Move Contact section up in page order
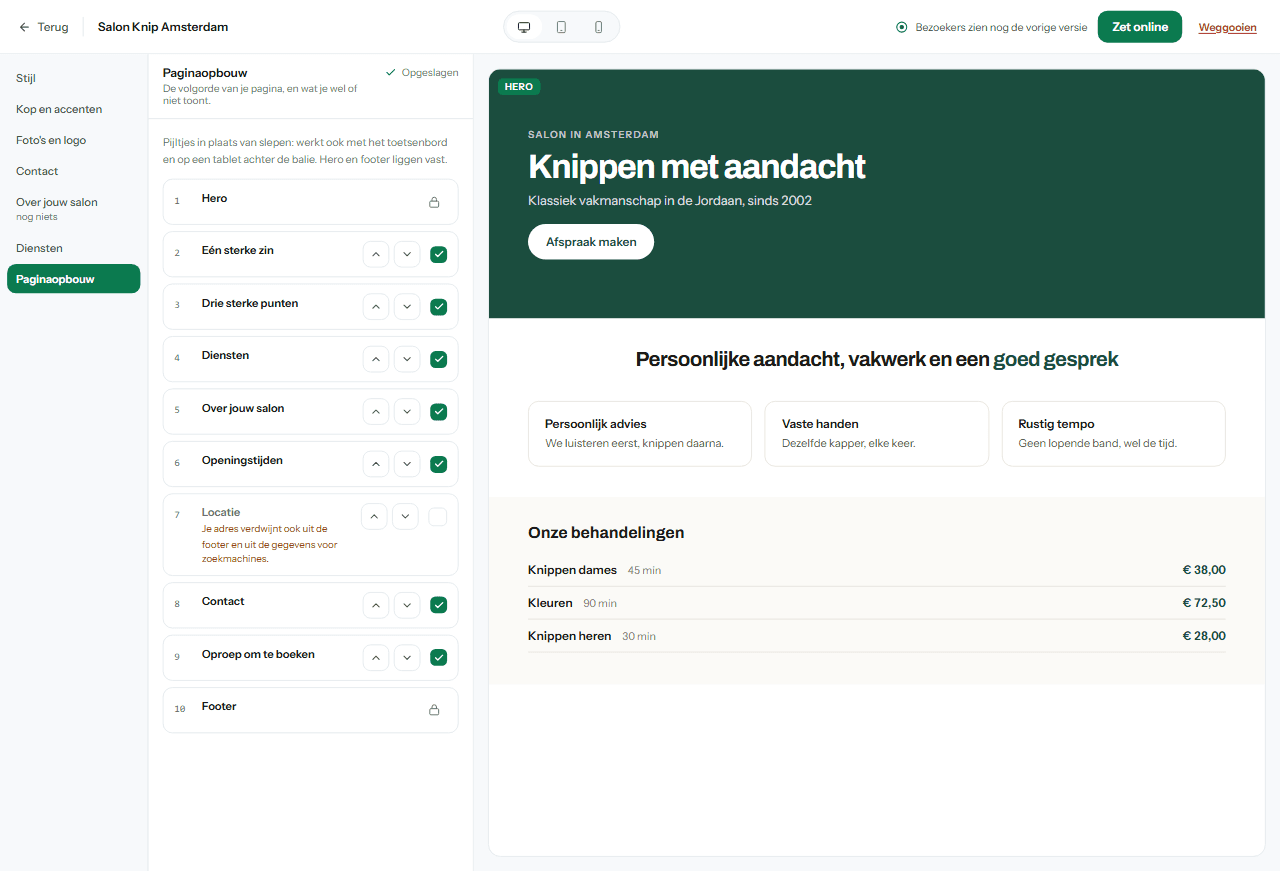 pyautogui.click(x=375, y=605)
